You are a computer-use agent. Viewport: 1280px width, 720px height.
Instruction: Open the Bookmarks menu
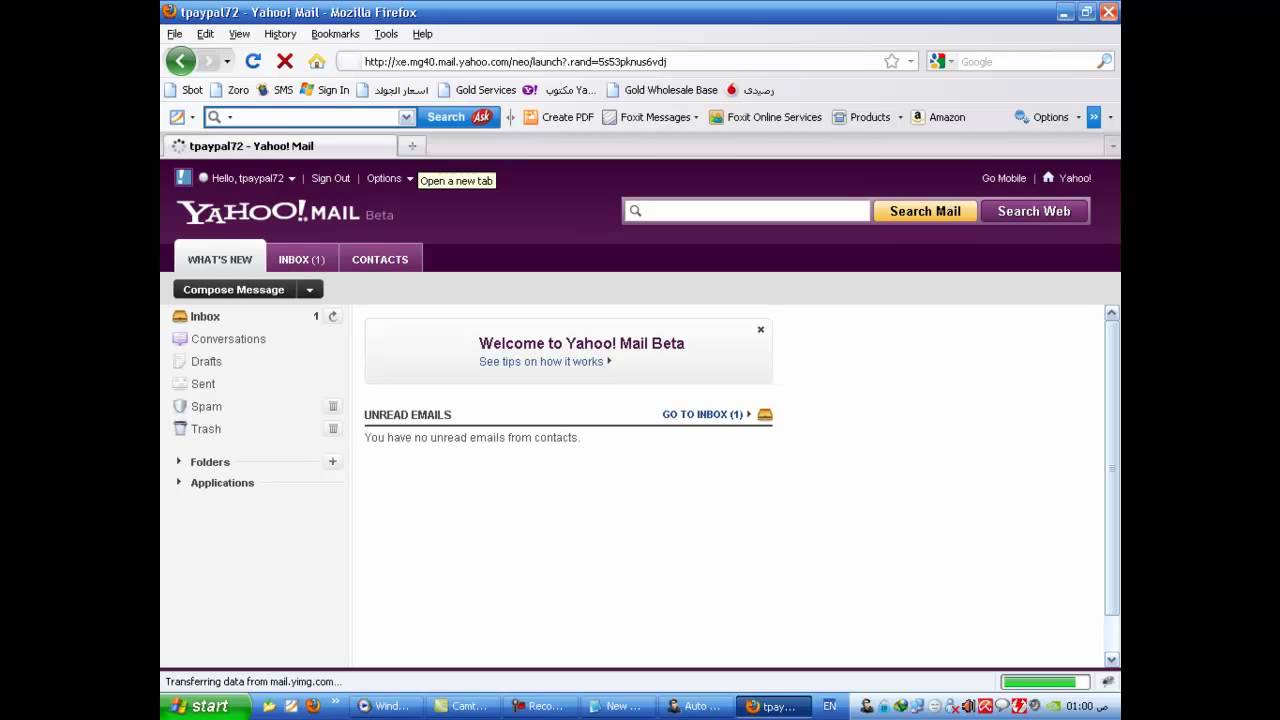[335, 34]
